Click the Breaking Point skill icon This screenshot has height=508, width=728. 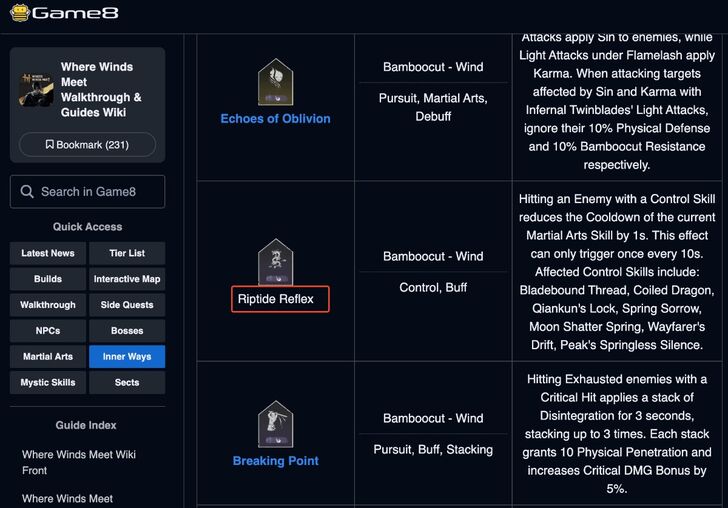click(275, 424)
